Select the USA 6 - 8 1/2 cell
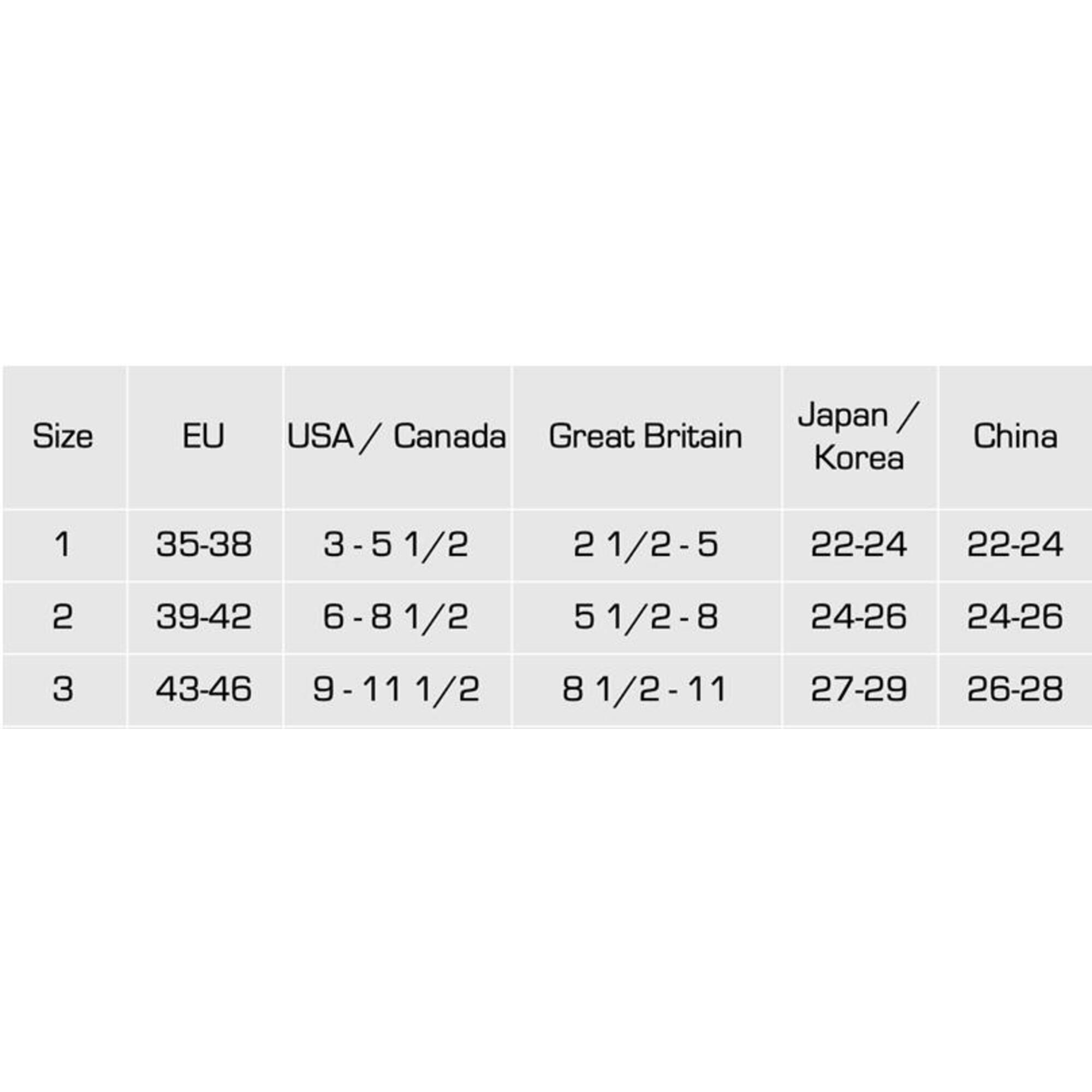Viewport: 1092px width, 1092px height. (x=396, y=616)
